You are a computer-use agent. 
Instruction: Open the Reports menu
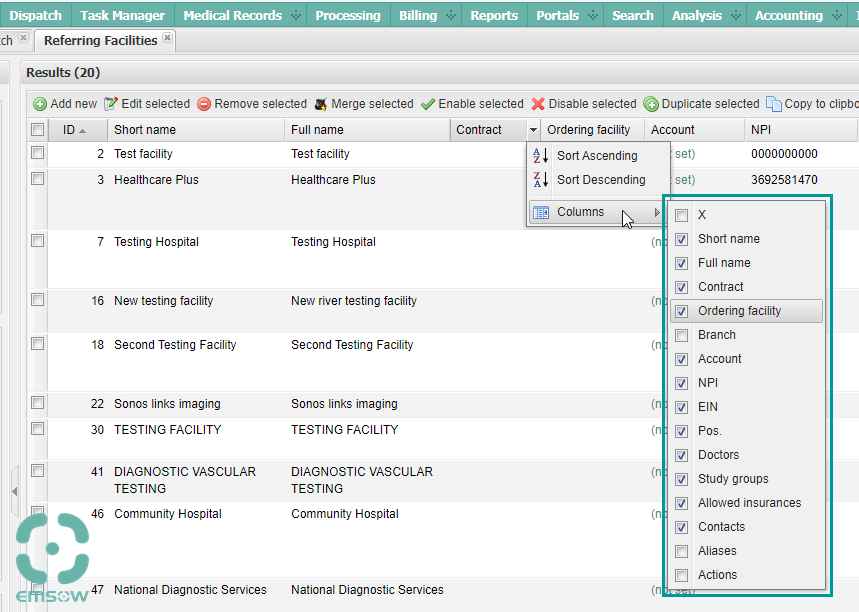[494, 15]
